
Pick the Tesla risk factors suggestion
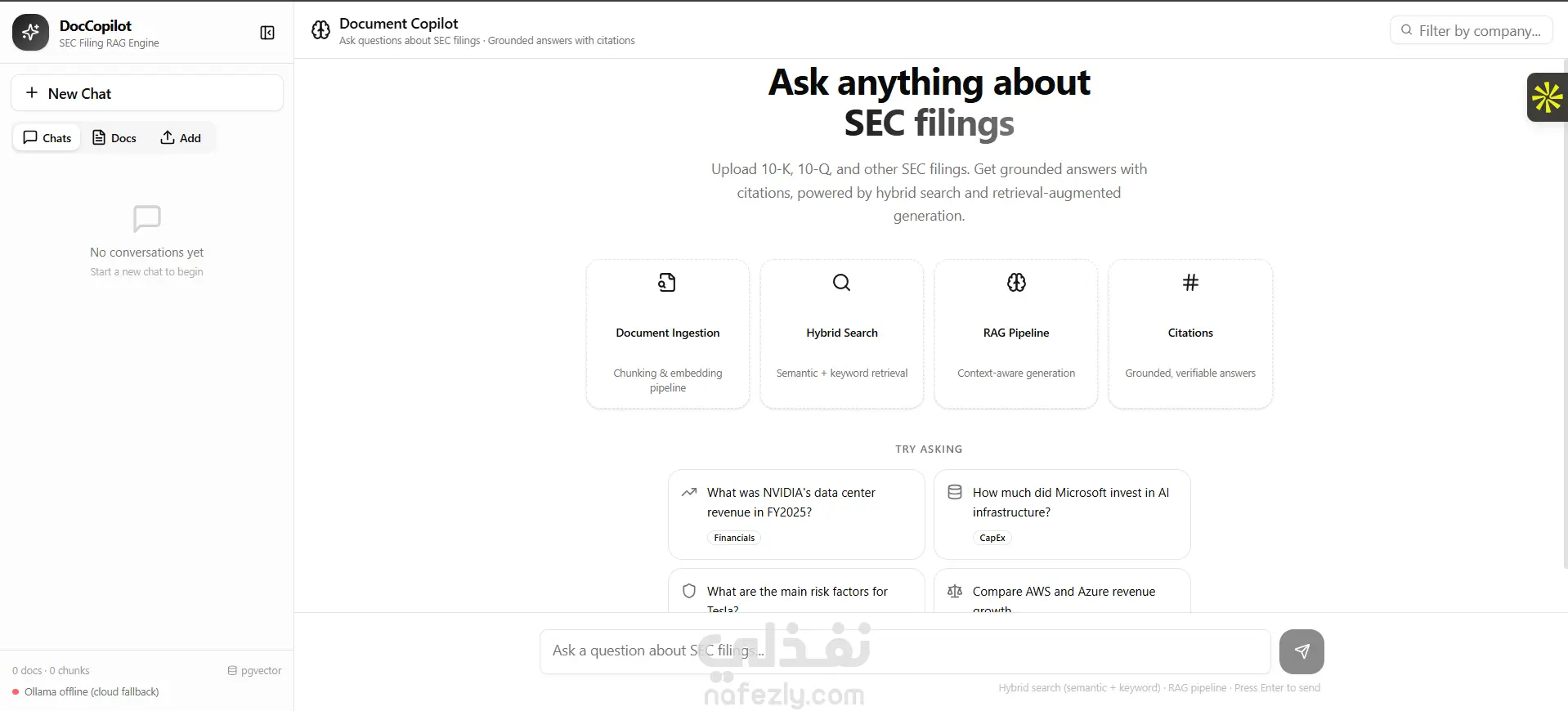(796, 591)
